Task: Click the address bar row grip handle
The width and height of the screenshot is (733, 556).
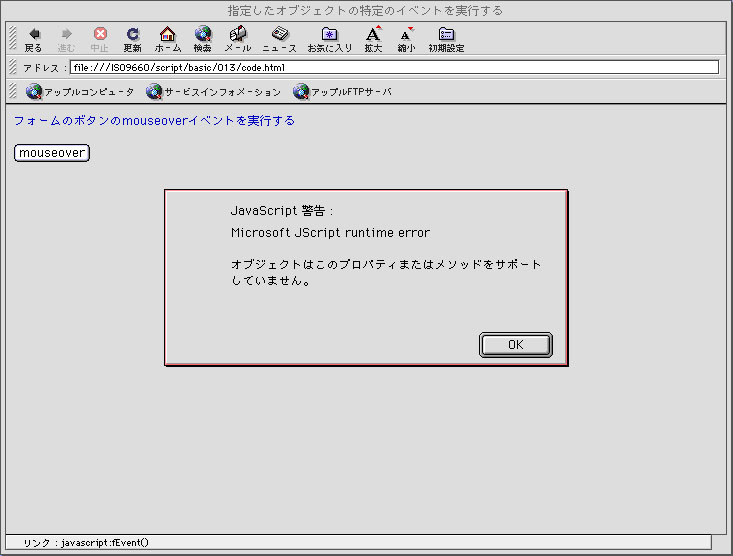Action: (13, 67)
